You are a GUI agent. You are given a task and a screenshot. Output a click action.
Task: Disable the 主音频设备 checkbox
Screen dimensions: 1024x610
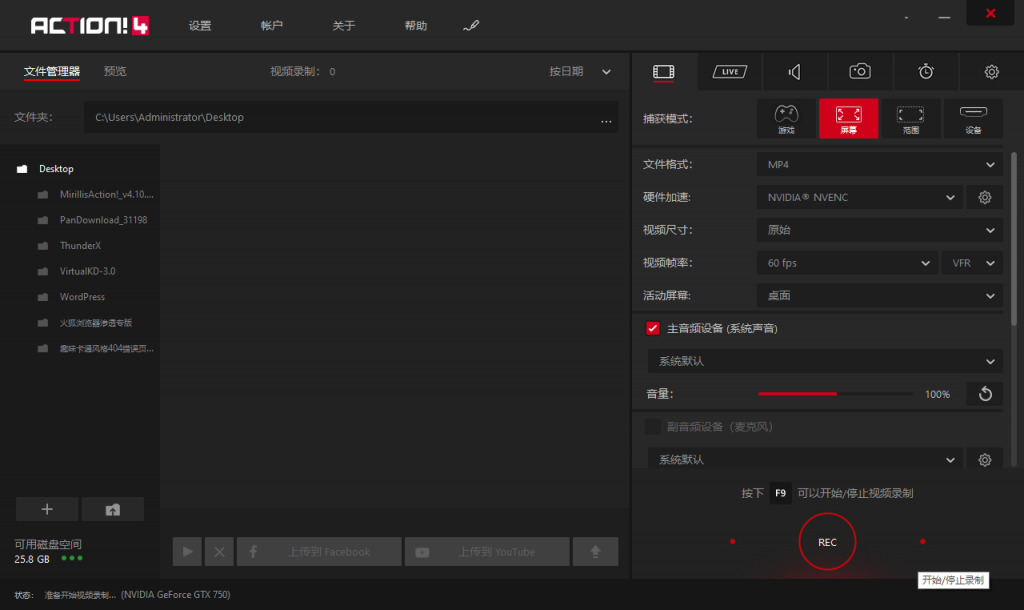(x=653, y=328)
